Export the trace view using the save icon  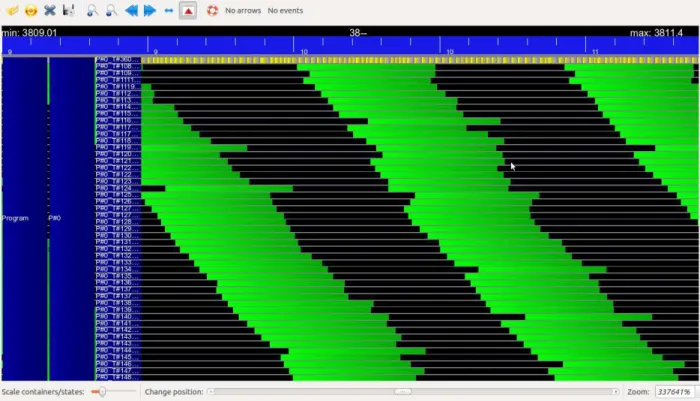coord(68,10)
